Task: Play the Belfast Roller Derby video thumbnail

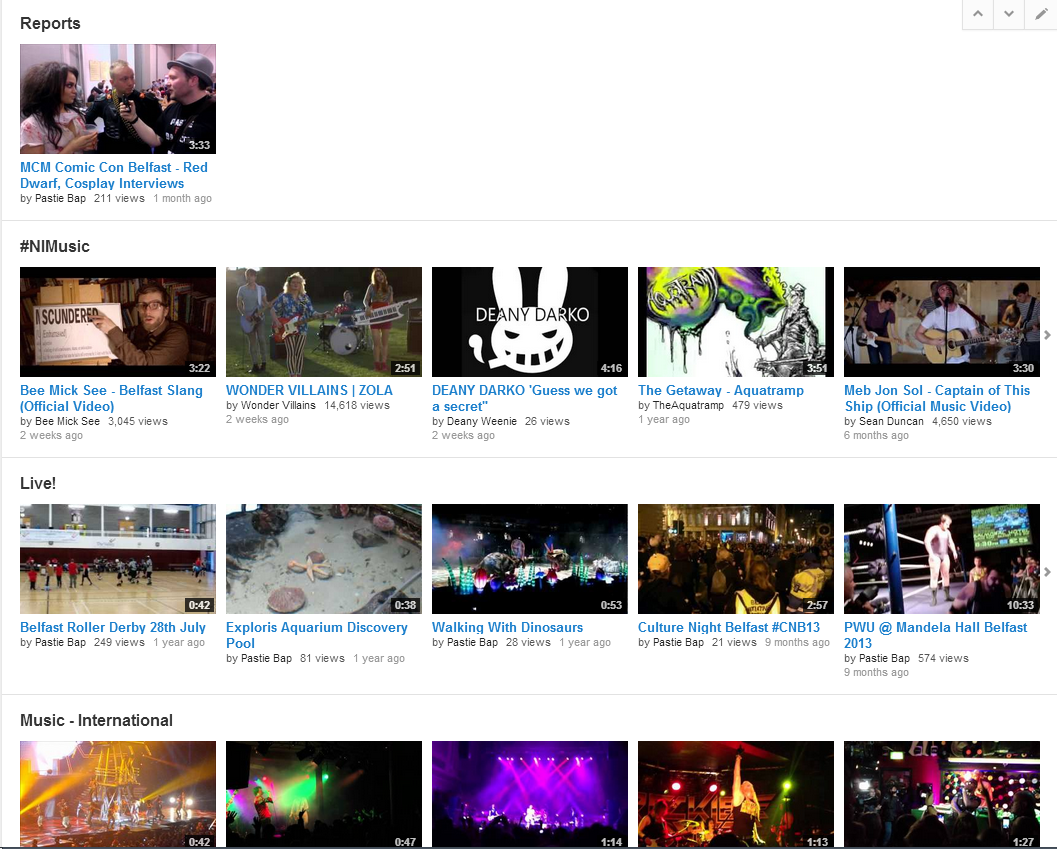Action: 118,559
